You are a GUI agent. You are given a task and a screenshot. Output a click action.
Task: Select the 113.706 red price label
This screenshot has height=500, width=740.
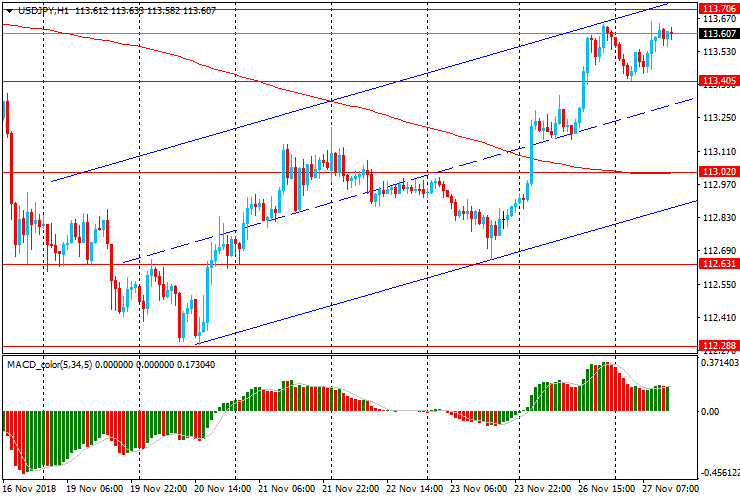(x=719, y=9)
